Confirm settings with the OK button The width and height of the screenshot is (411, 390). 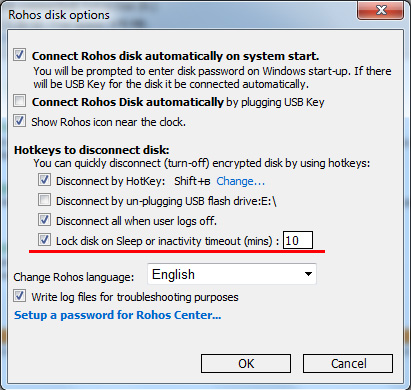246,363
